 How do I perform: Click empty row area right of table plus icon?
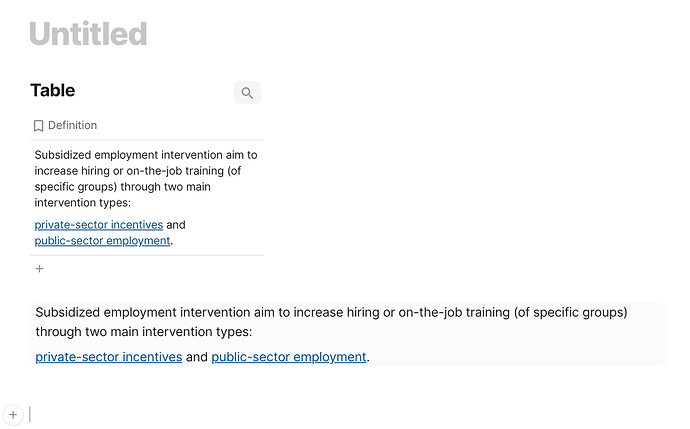tap(150, 268)
